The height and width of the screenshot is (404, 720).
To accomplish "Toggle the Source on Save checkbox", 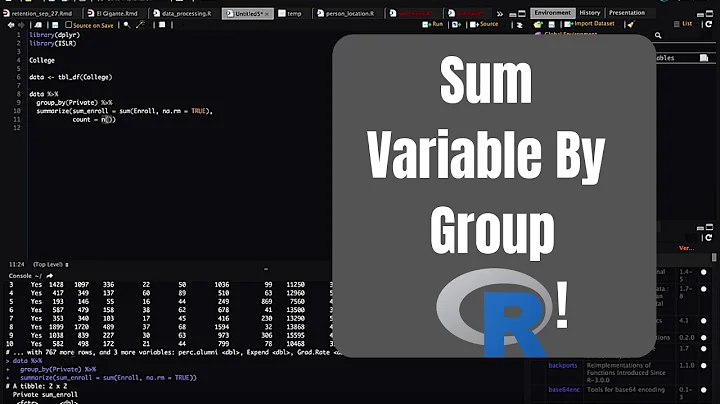I will coord(68,23).
